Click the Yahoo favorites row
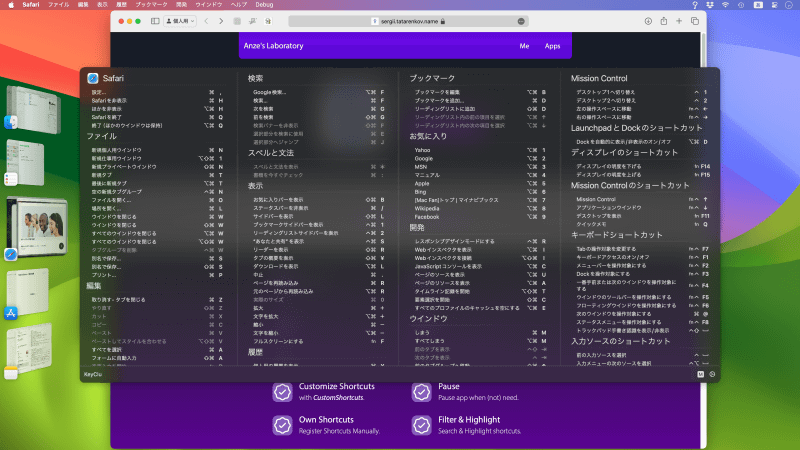This screenshot has width=800, height=450. coord(480,150)
